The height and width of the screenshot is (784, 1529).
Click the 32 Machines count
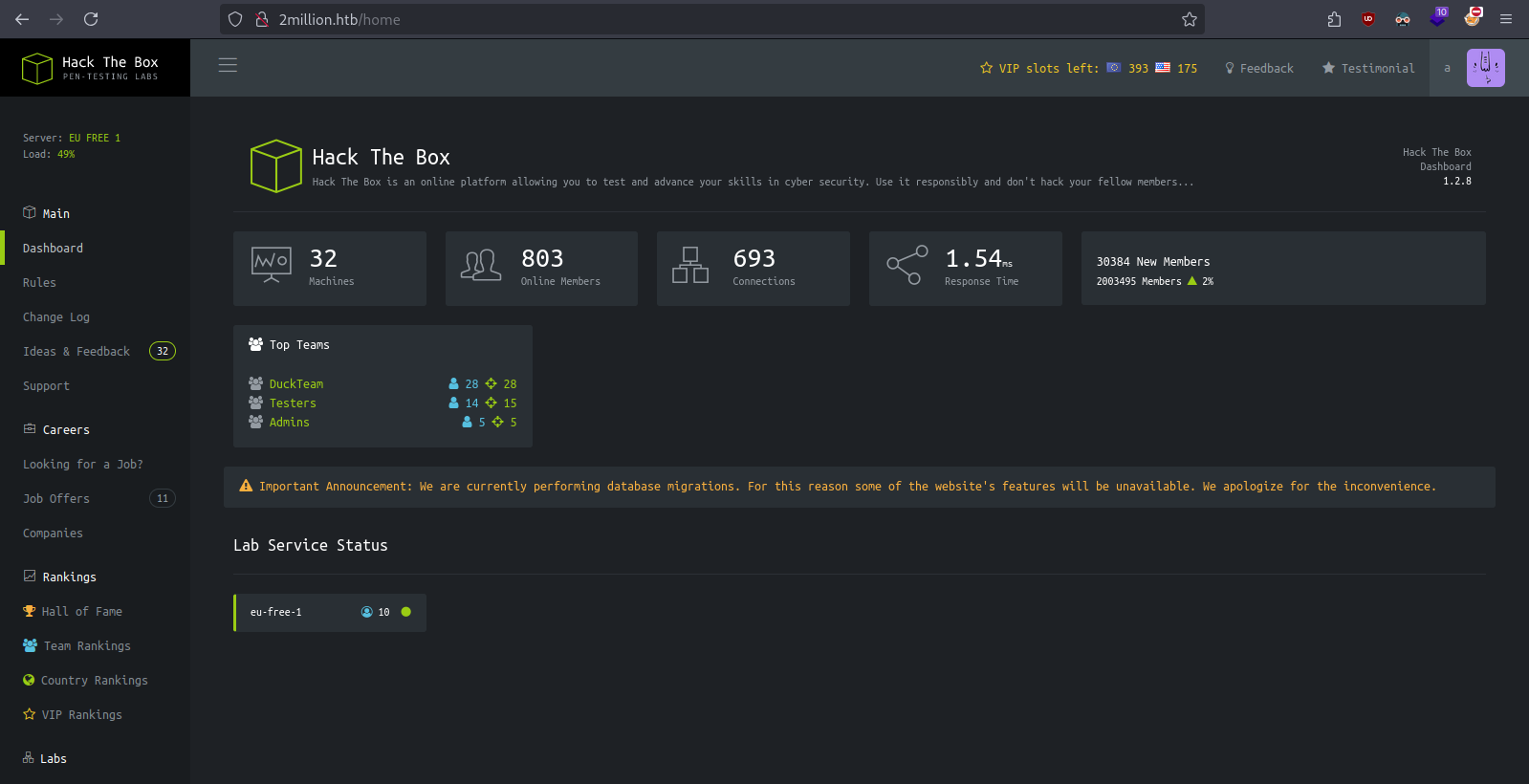(x=323, y=258)
